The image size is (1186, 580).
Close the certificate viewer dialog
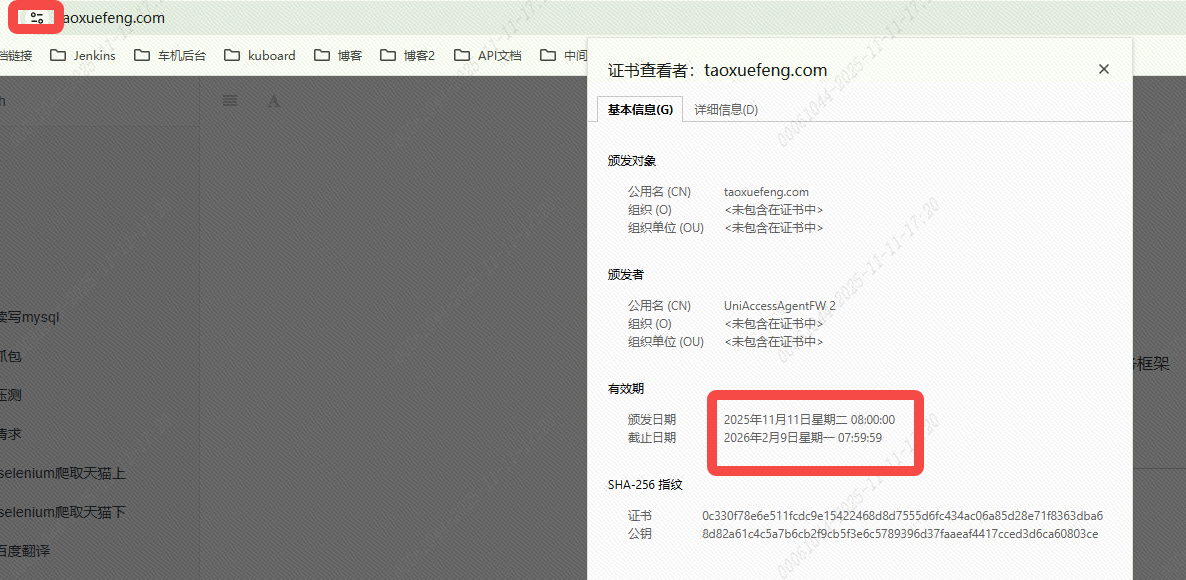click(1104, 69)
